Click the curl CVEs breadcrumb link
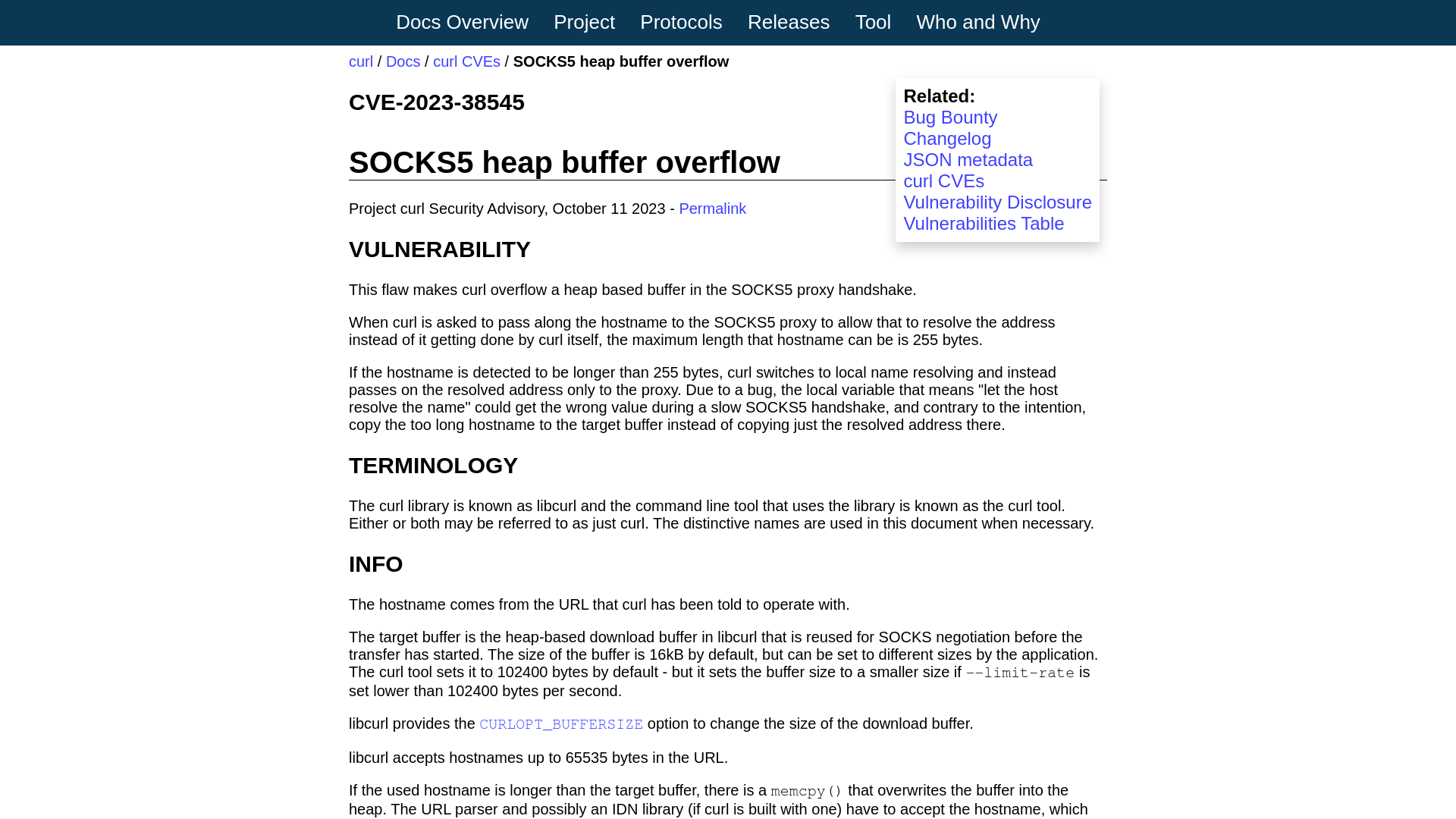 tap(467, 61)
